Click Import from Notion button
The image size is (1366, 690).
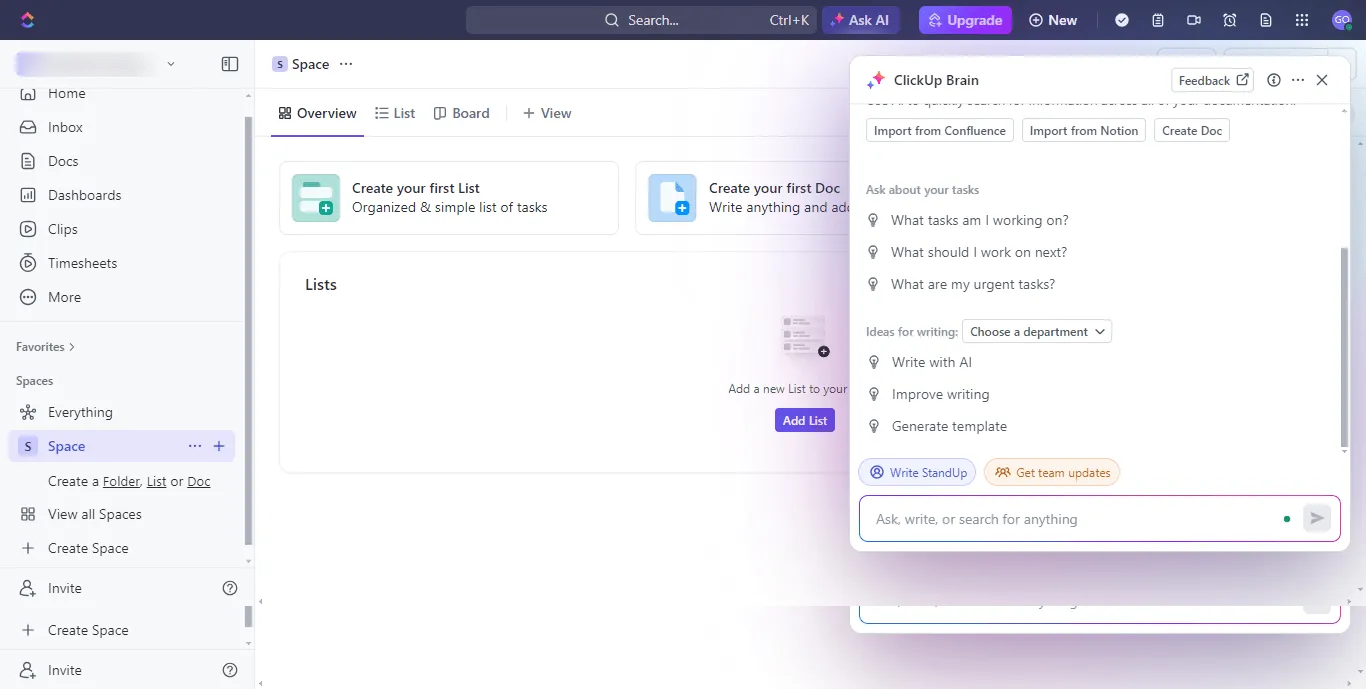pyautogui.click(x=1084, y=130)
